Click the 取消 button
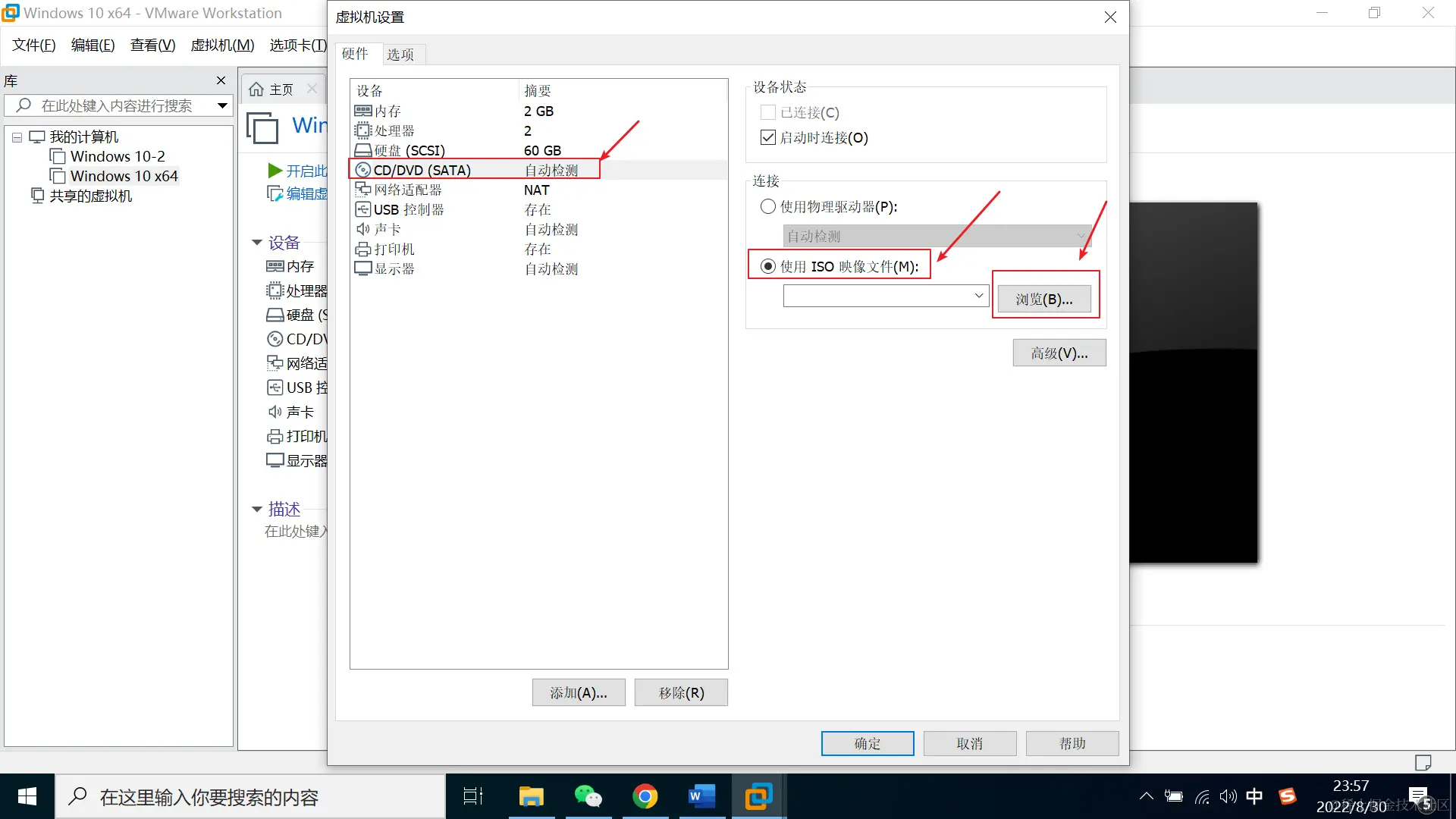The image size is (1456, 819). click(970, 744)
